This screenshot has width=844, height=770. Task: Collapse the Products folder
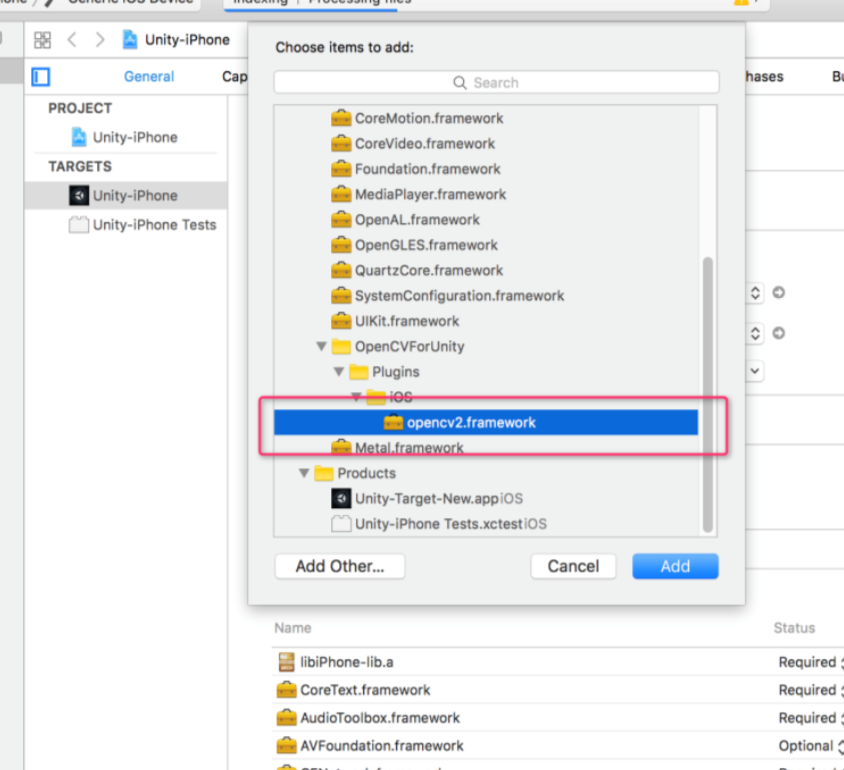click(x=304, y=473)
